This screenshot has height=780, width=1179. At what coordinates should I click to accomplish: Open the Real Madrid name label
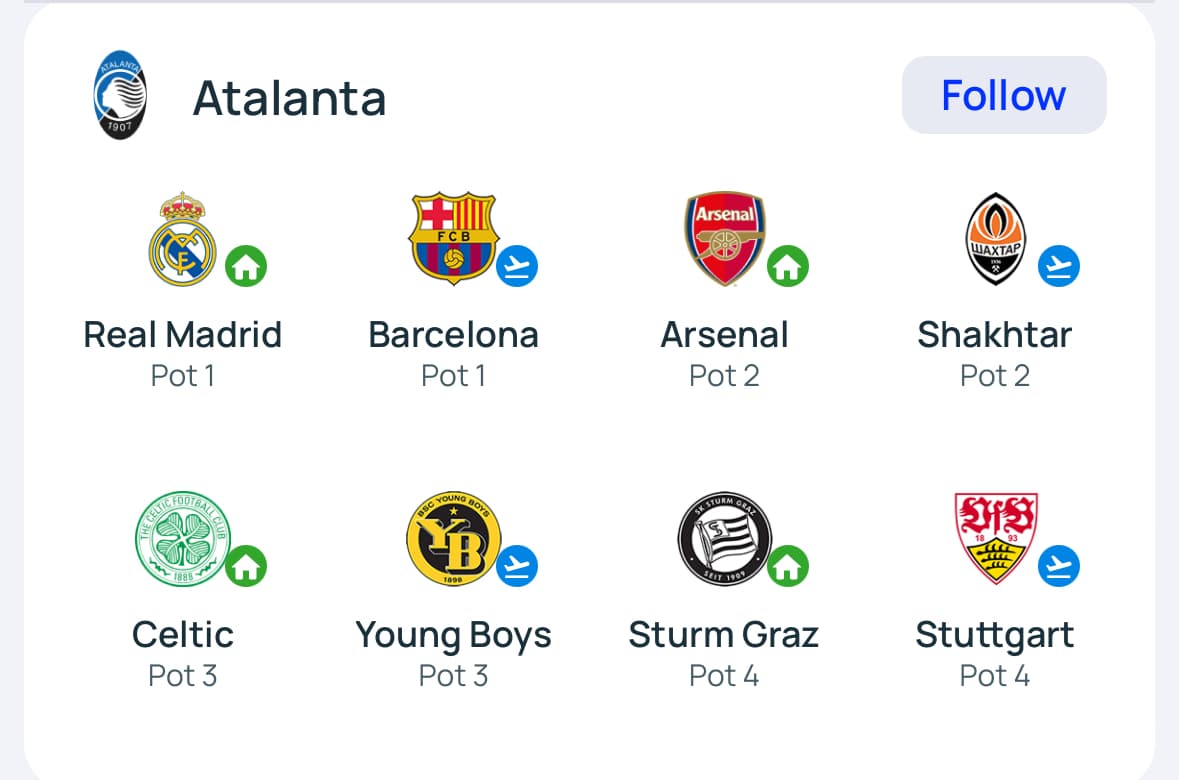(182, 334)
